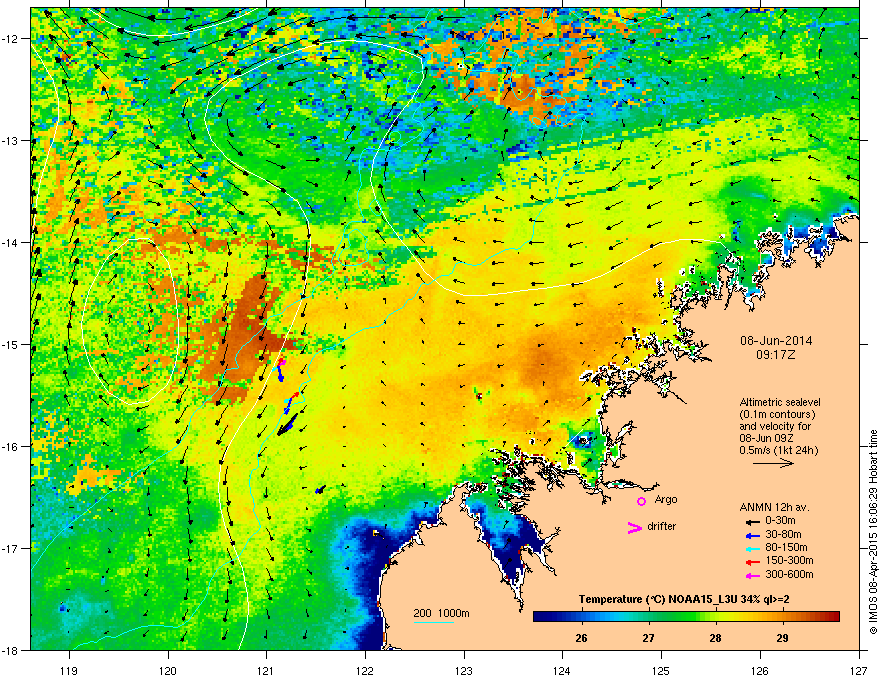This screenshot has height=680, width=880.
Task: Click the '150-300m' depth label
Action: click(789, 560)
